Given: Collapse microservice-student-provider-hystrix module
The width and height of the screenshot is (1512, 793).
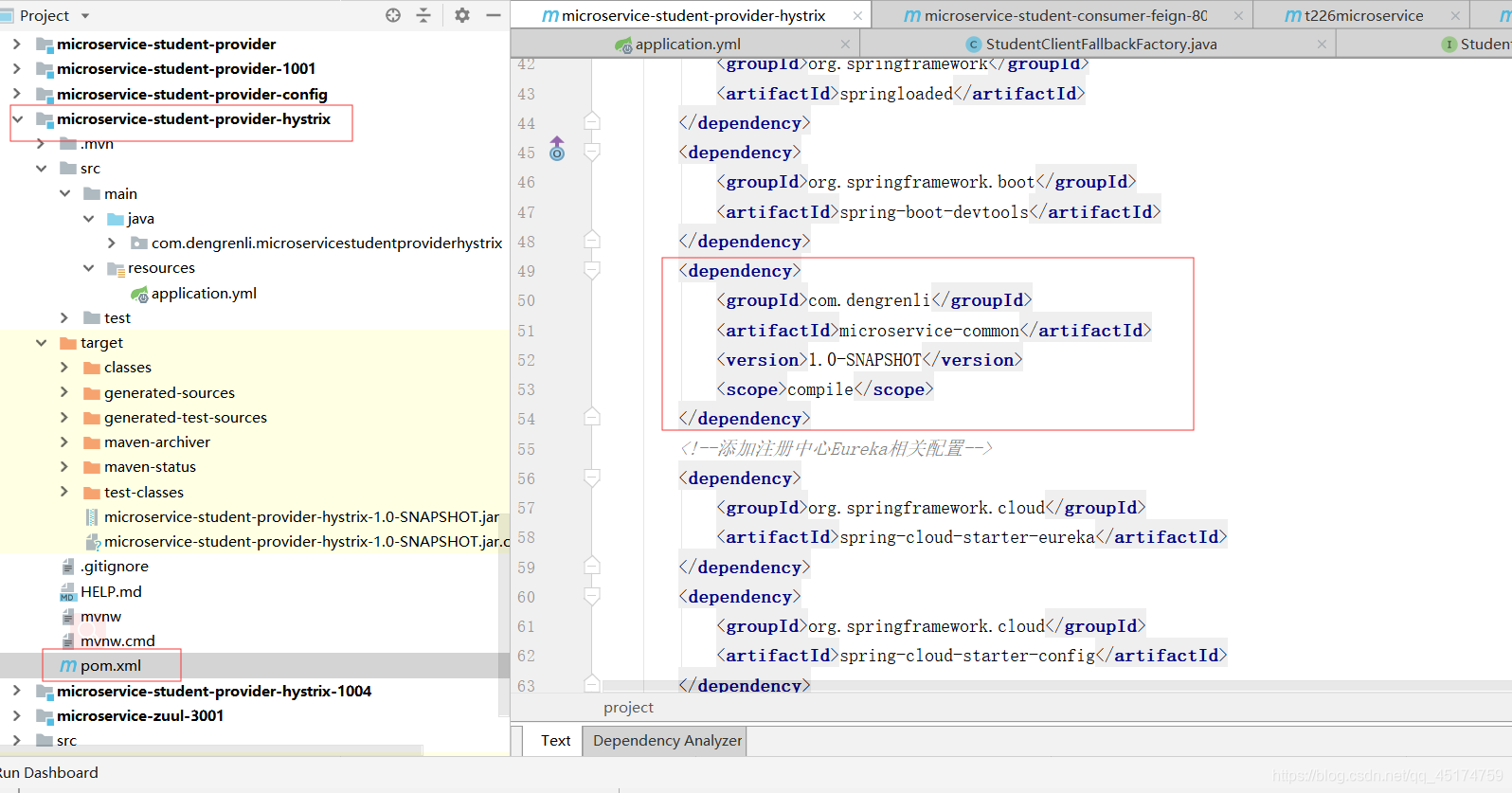Looking at the screenshot, I should [x=17, y=118].
